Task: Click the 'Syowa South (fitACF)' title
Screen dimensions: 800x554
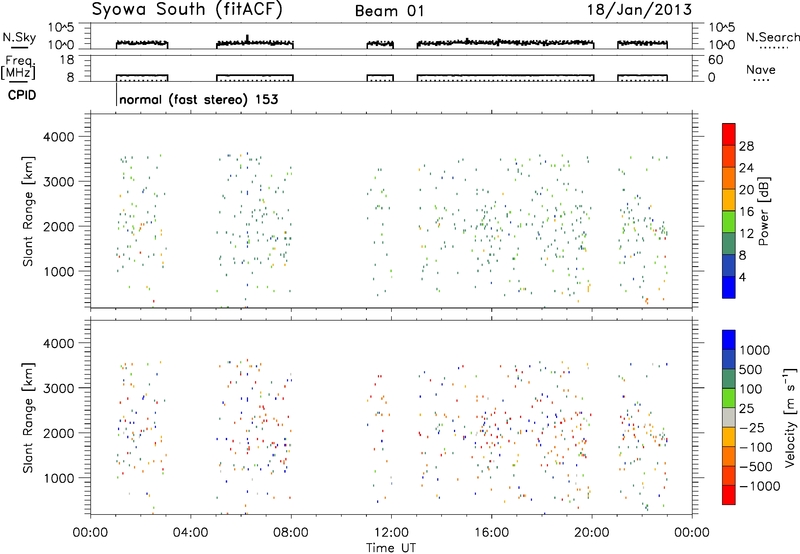Action: click(186, 10)
